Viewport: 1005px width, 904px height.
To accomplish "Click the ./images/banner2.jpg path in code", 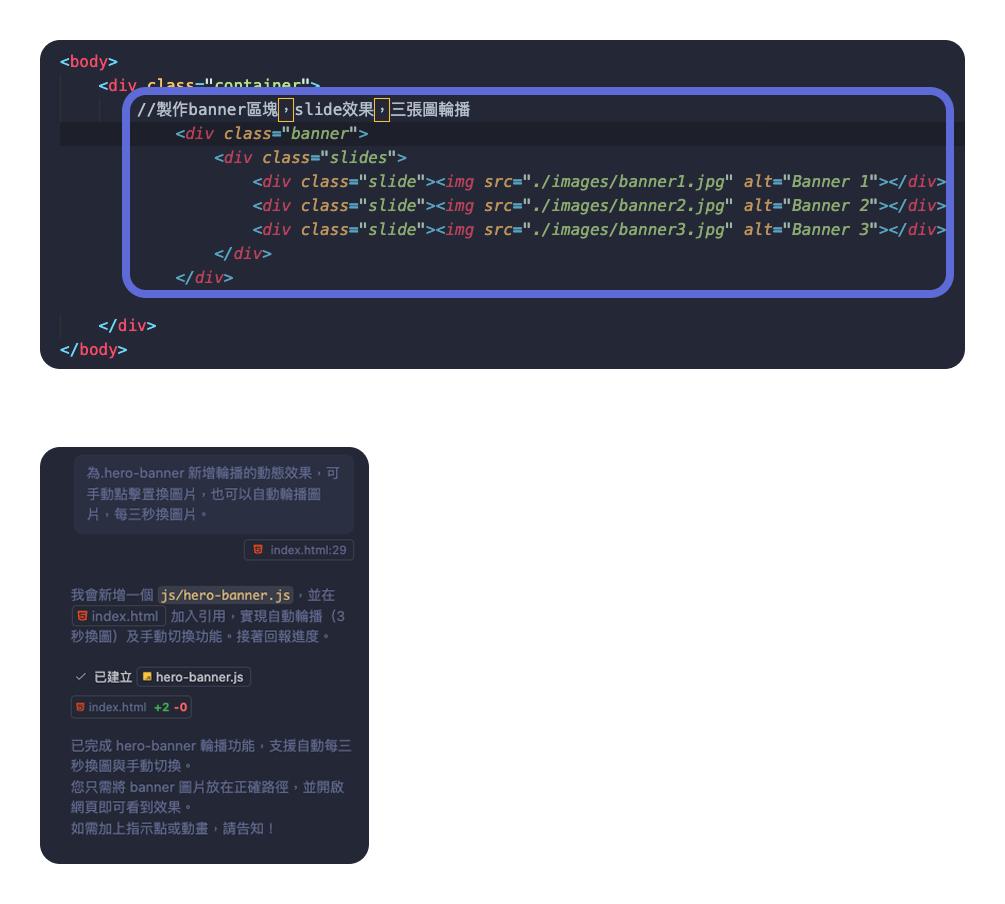I will pos(628,205).
